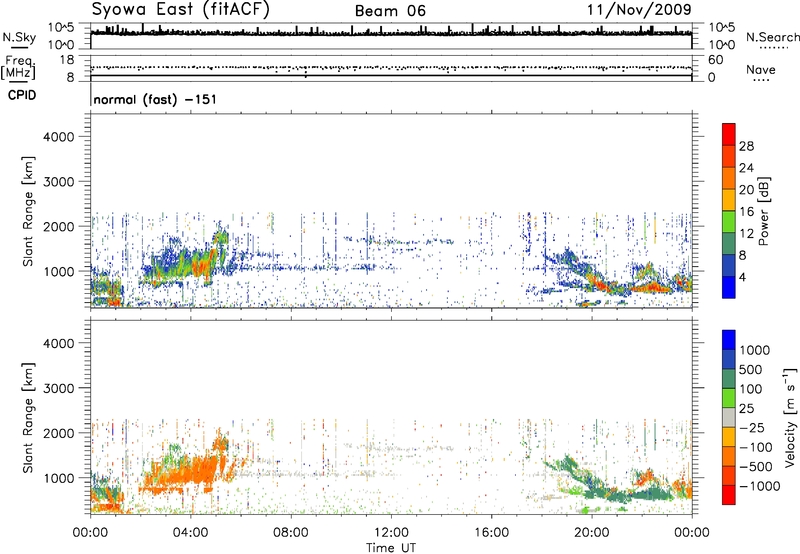Click the "28" value on Power colorbar
800x554 pixels.
click(x=746, y=146)
